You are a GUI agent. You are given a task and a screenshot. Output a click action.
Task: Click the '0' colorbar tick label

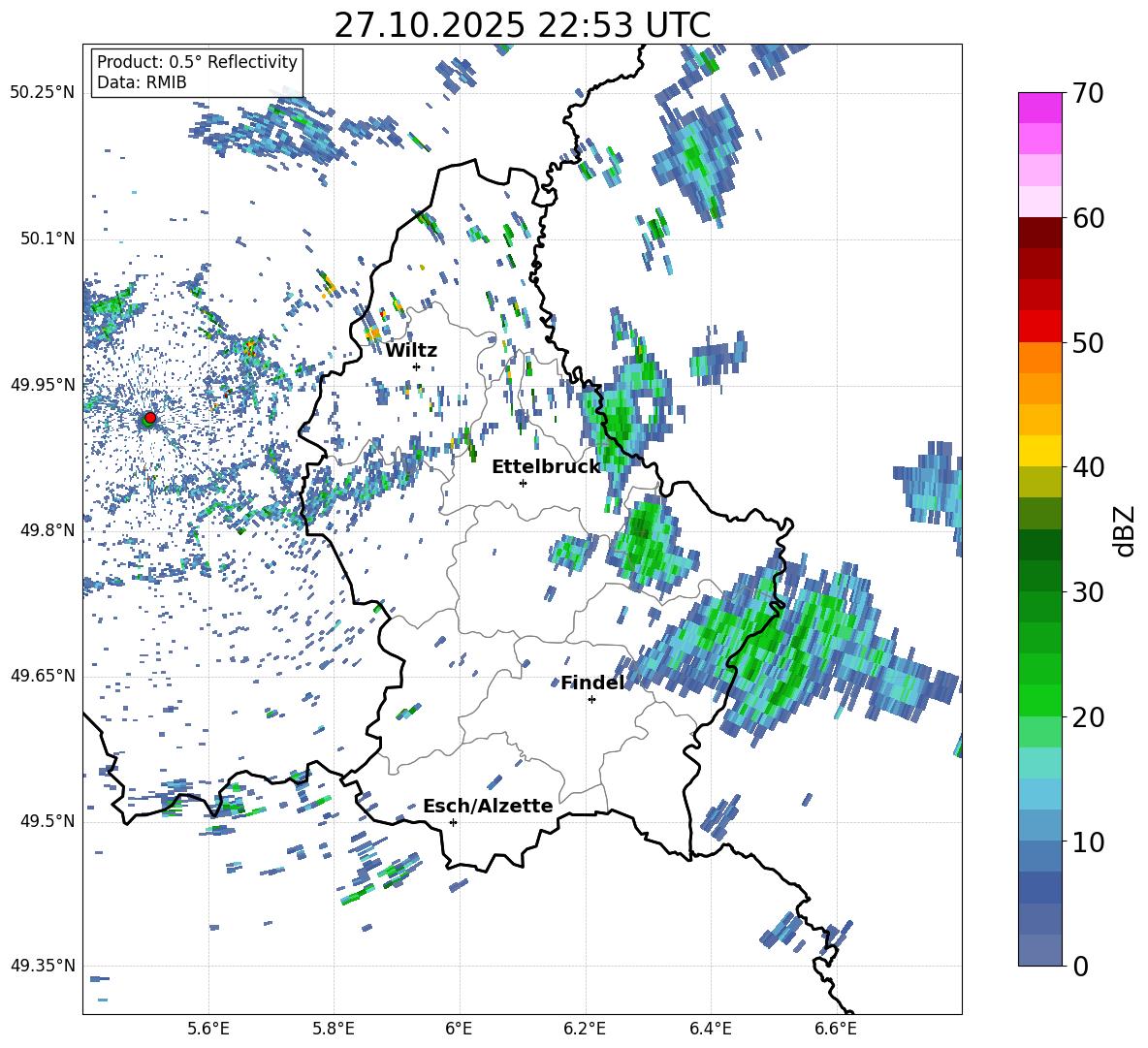[1079, 967]
